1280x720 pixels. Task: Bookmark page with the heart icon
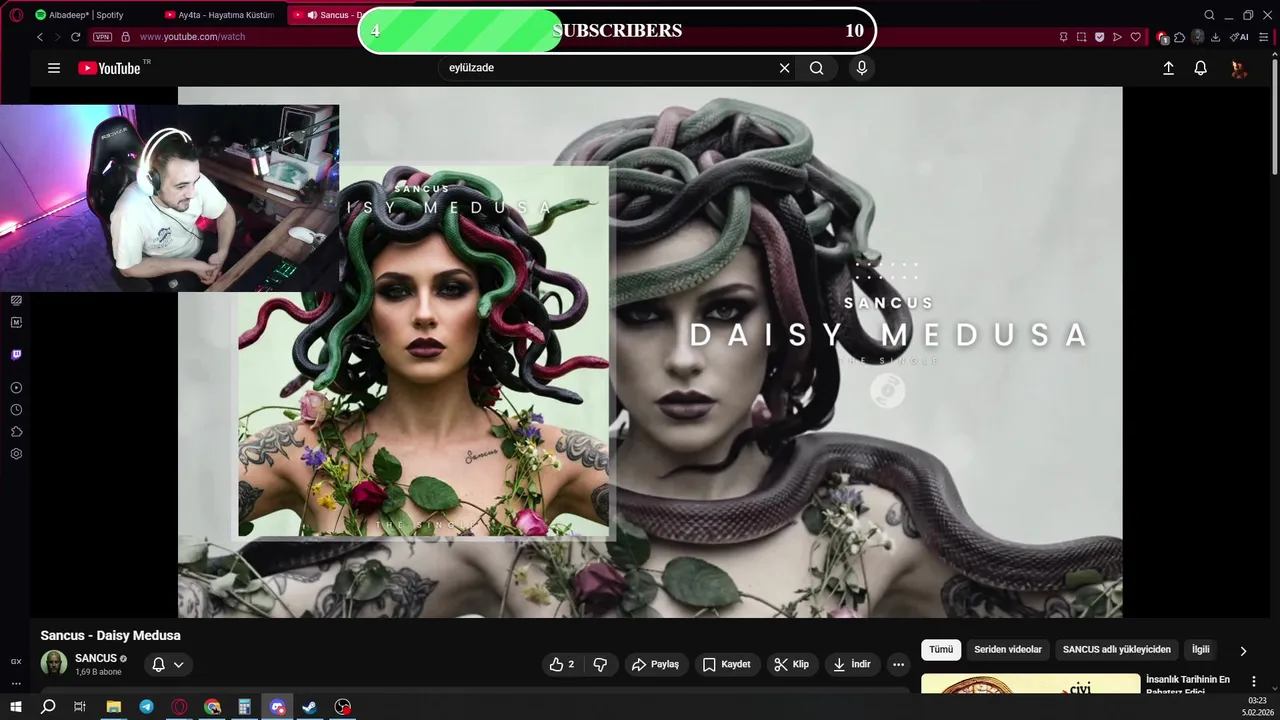point(1135,37)
